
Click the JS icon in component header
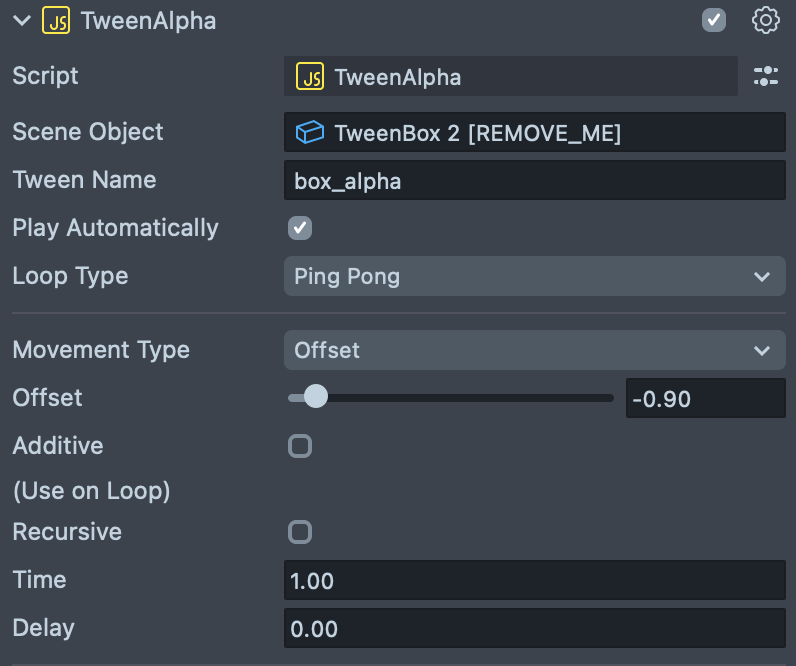[x=56, y=21]
